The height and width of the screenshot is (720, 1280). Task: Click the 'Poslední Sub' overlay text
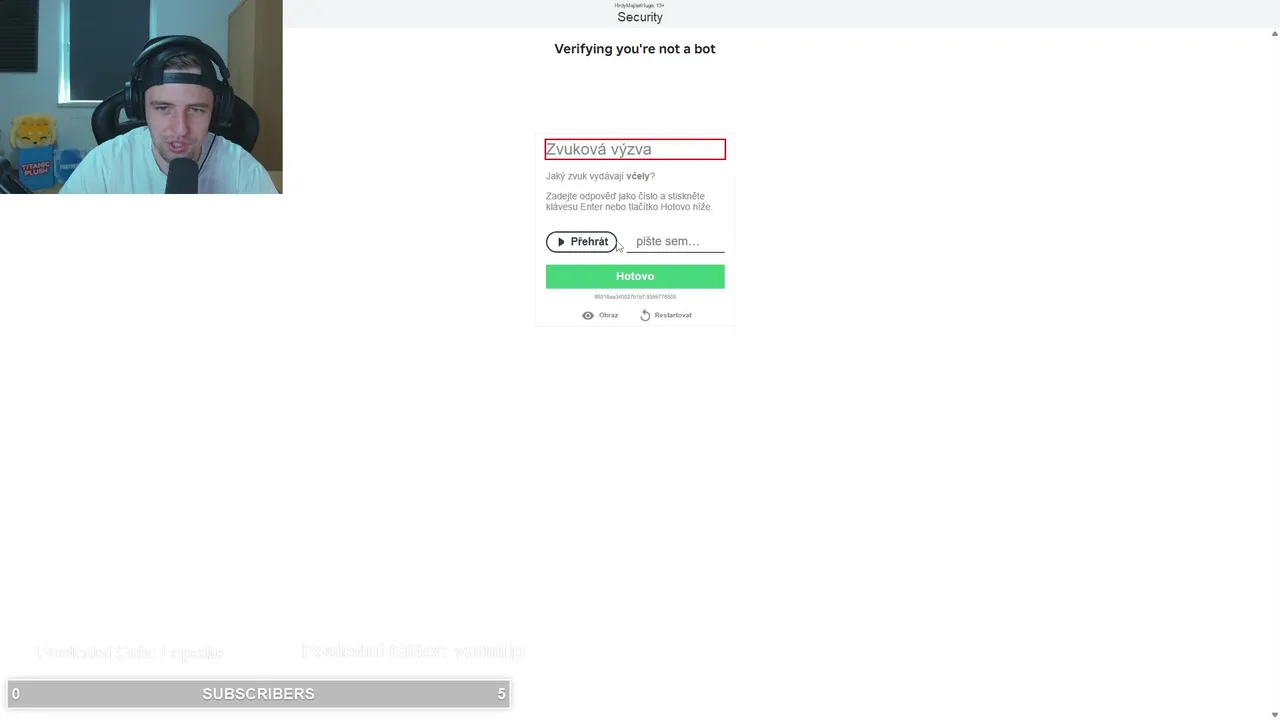coord(130,652)
